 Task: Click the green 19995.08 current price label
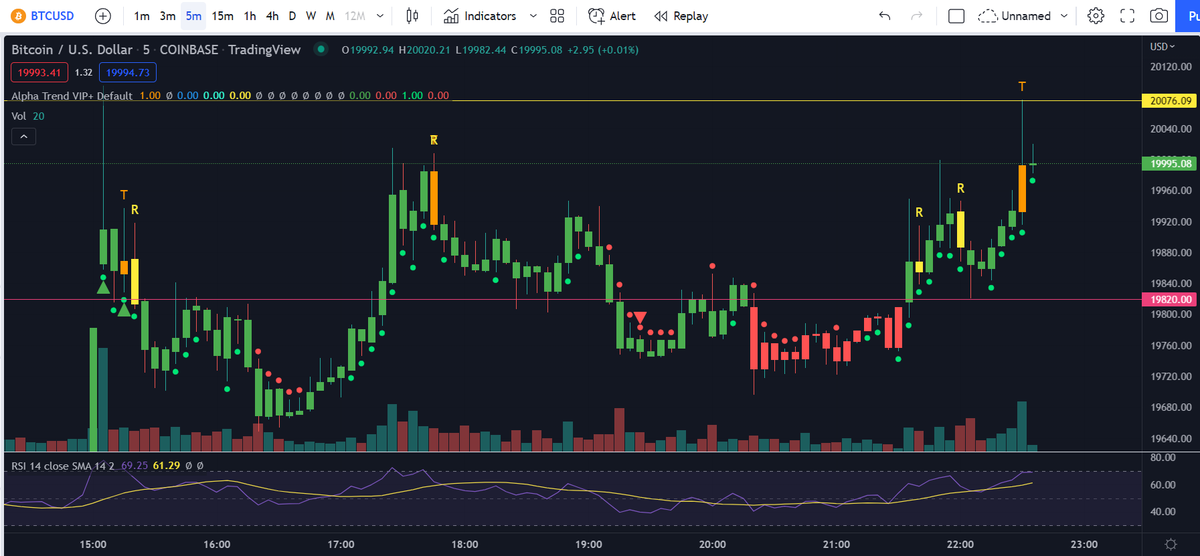1169,164
